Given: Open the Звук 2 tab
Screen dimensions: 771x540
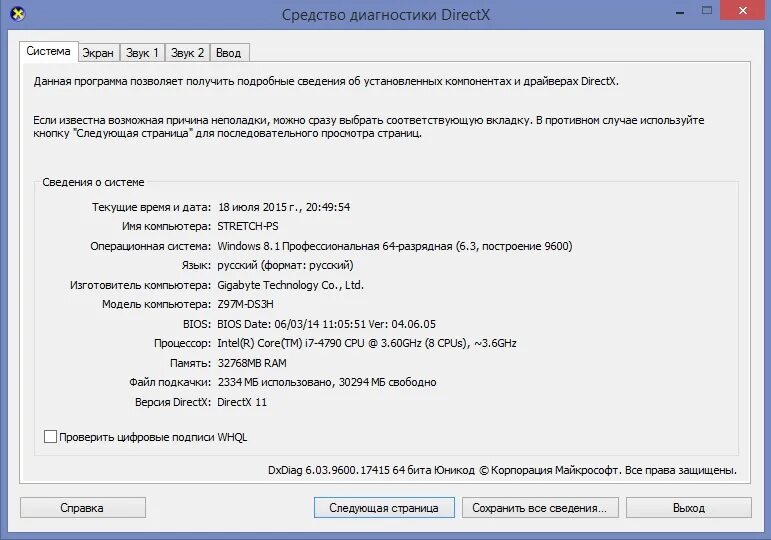Looking at the screenshot, I should click(187, 53).
